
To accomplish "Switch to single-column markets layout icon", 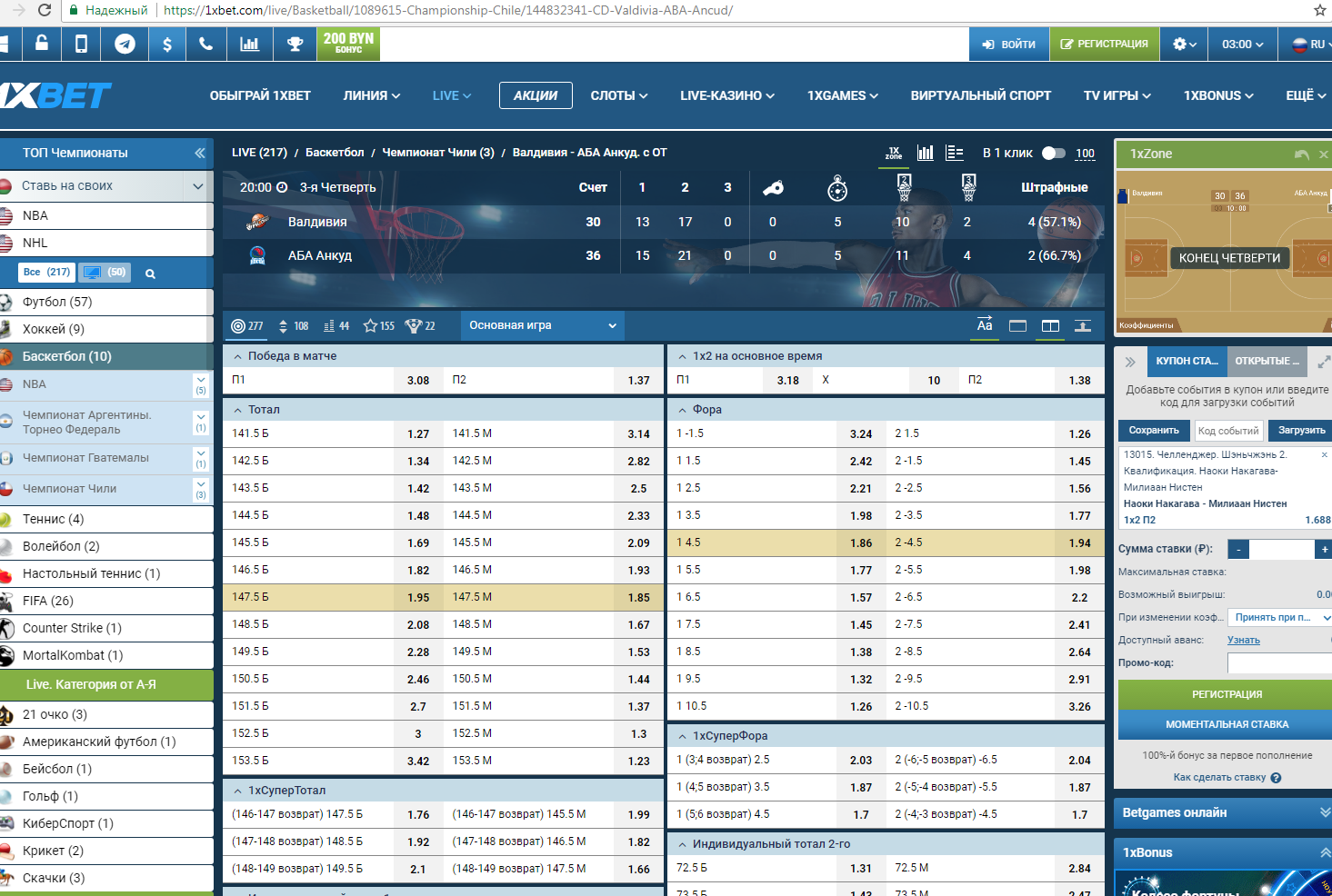I will click(x=1017, y=325).
